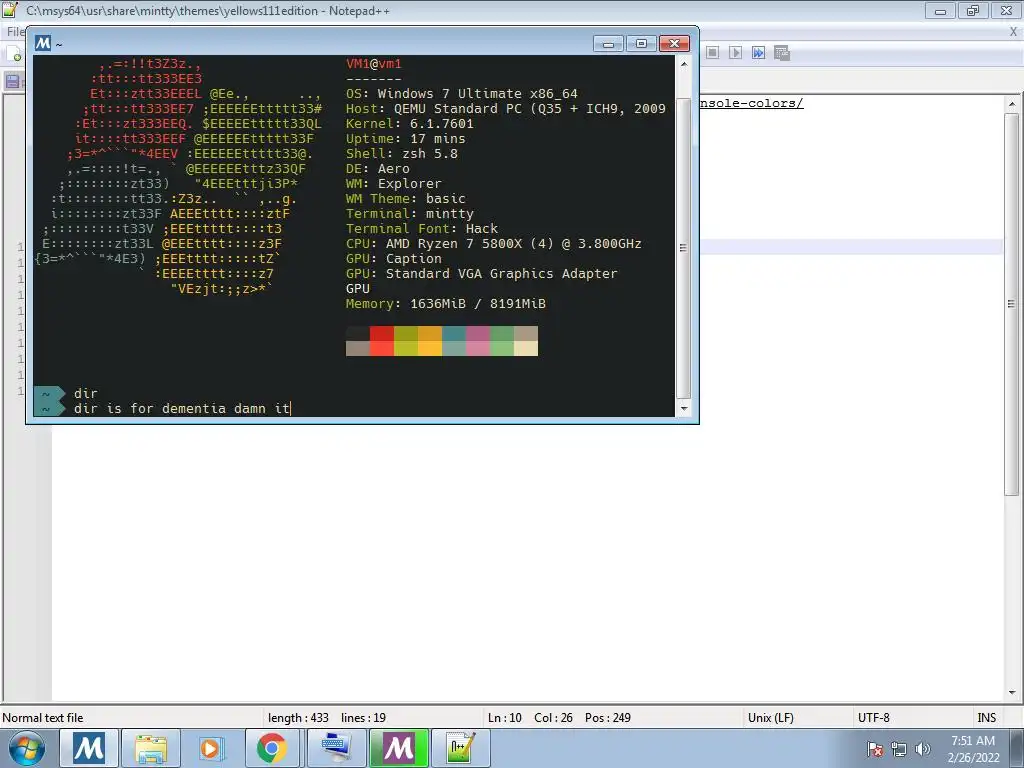The width and height of the screenshot is (1024, 768).
Task: Minimize the Notepad++ window
Action: (940, 10)
